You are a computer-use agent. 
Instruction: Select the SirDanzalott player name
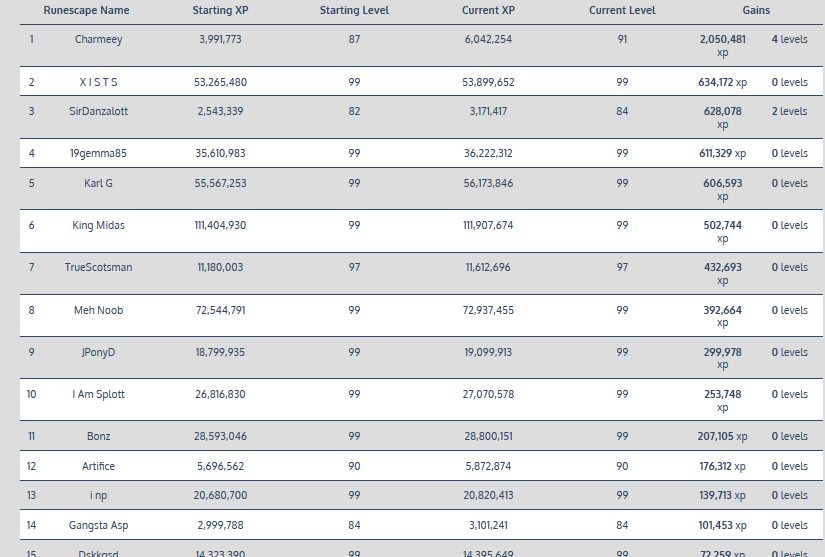pyautogui.click(x=98, y=111)
